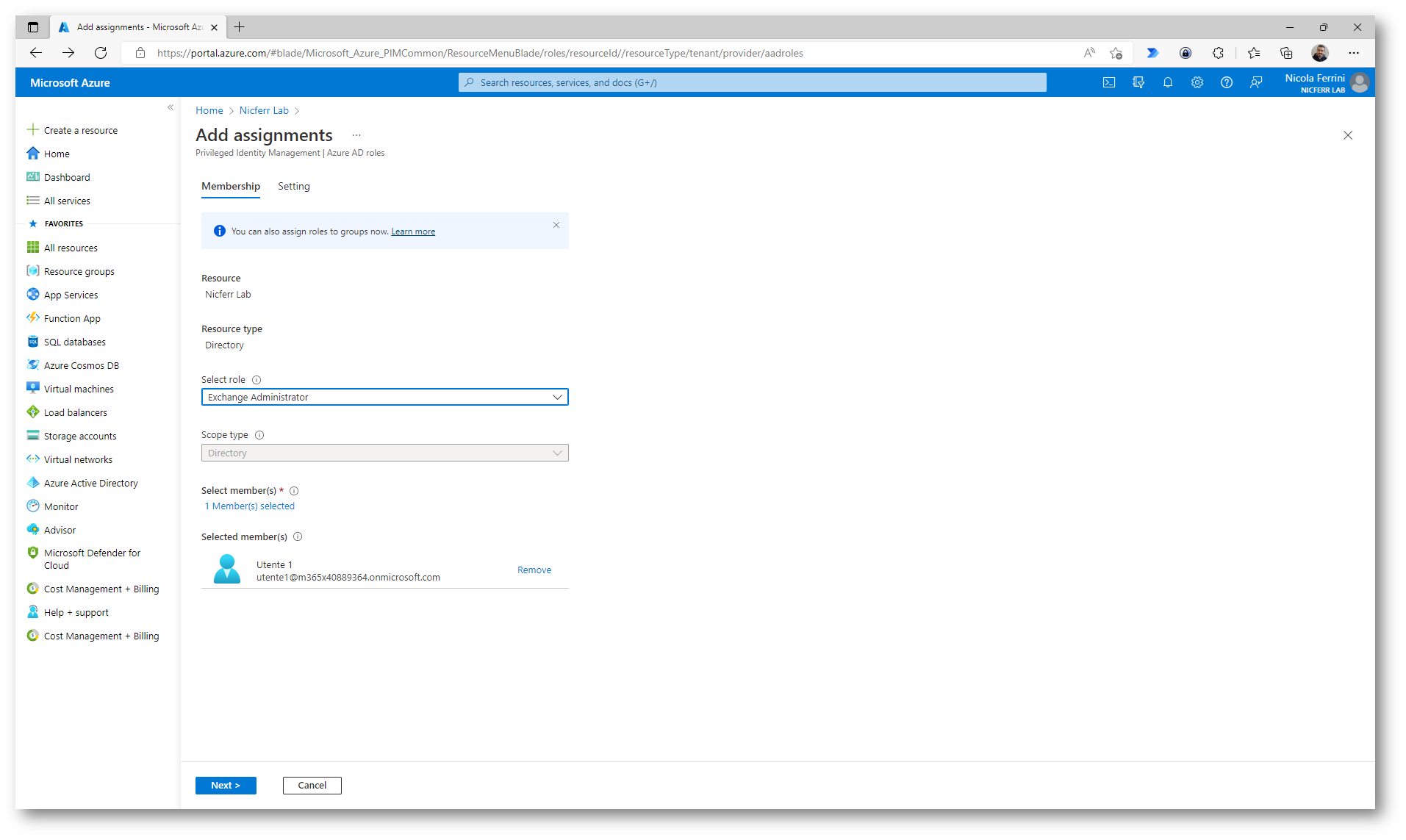1406x840 pixels.
Task: Open the Notifications bell
Action: 1168,82
